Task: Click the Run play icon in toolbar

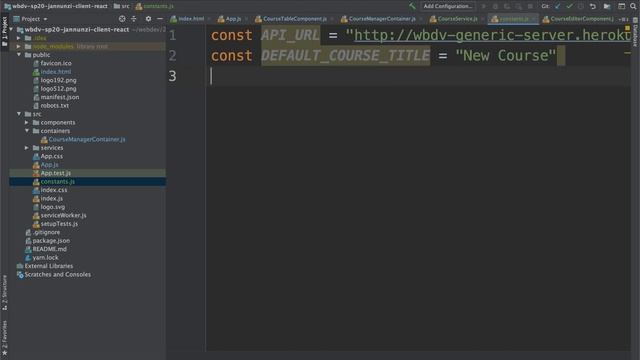Action: (x=484, y=6)
